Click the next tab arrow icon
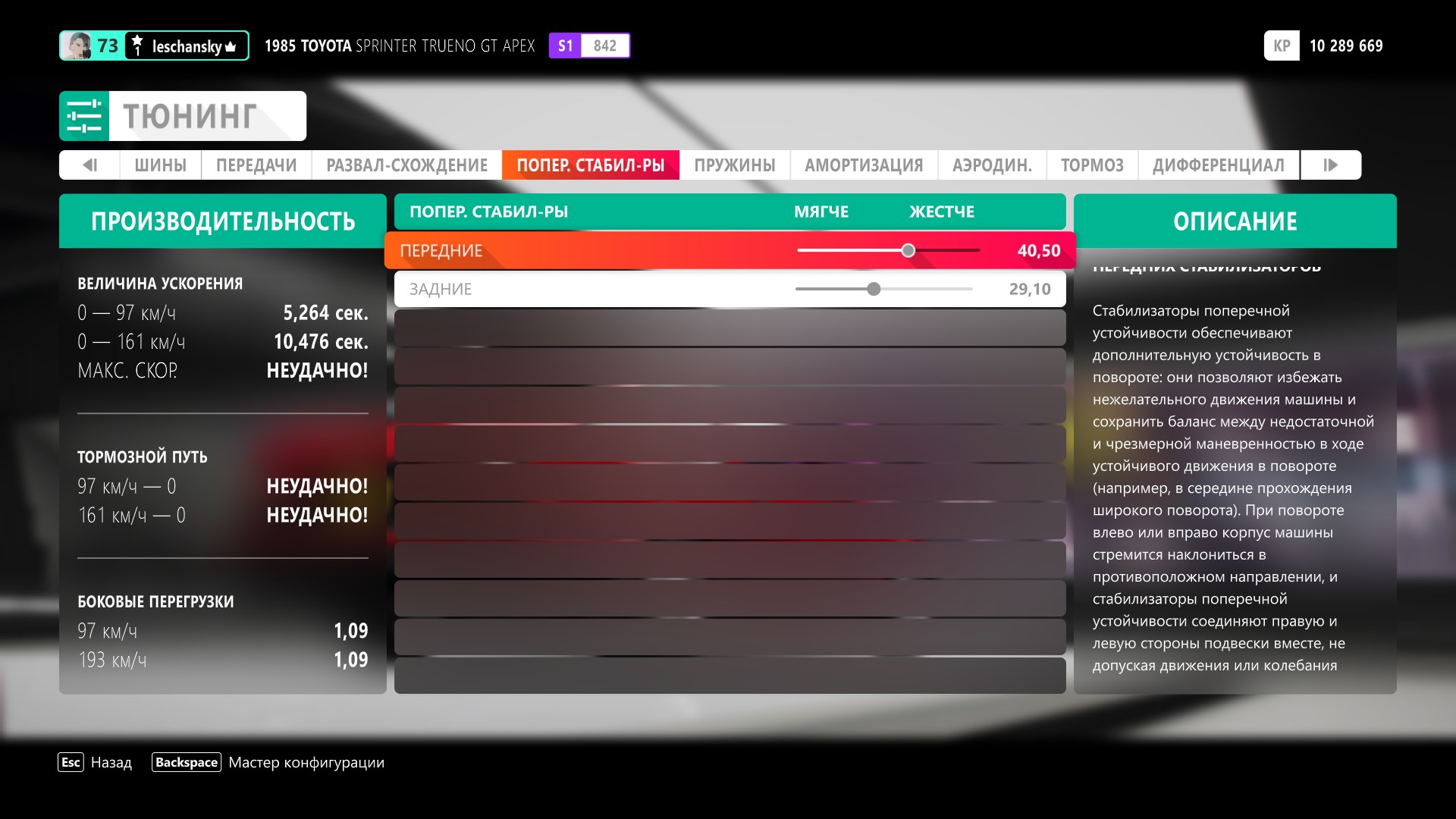1456x819 pixels. coord(1330,165)
